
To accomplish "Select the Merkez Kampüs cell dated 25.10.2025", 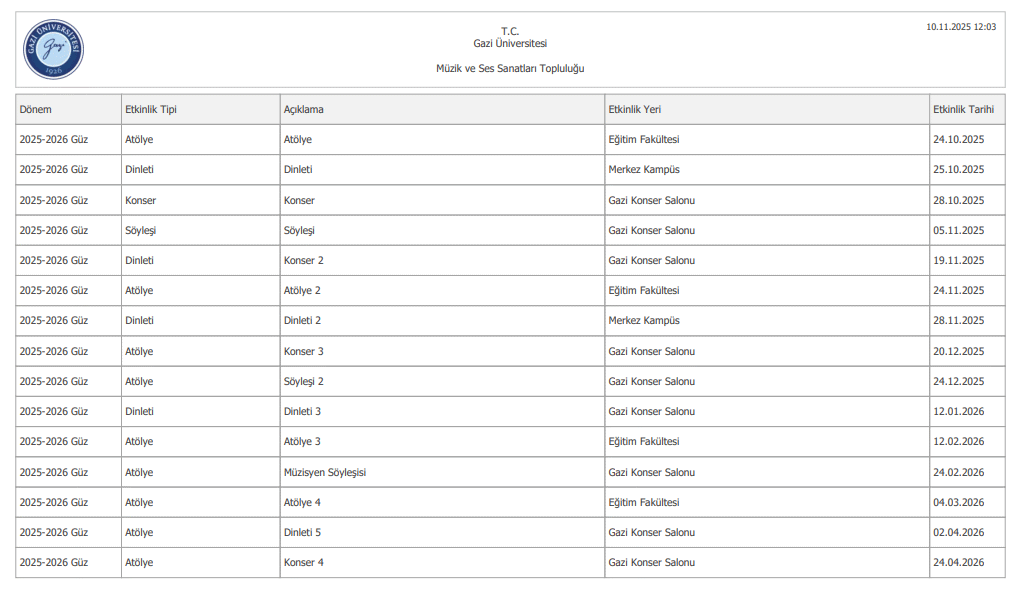I will click(x=644, y=170).
